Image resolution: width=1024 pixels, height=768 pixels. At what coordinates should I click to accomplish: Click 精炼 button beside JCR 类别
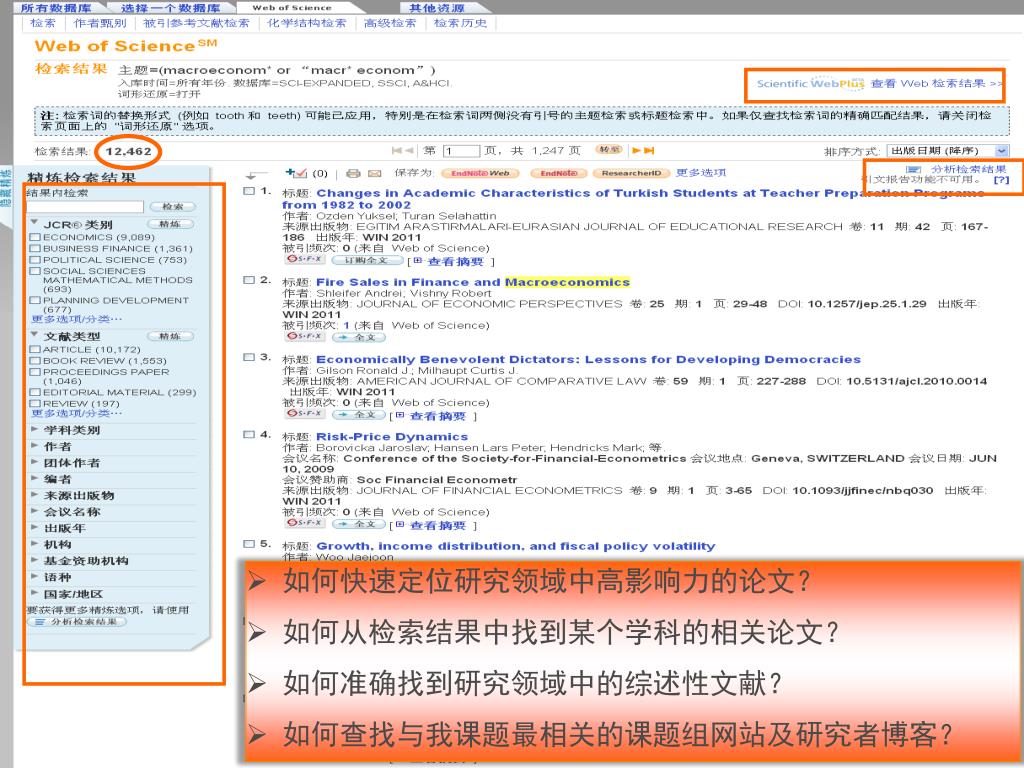tap(170, 224)
